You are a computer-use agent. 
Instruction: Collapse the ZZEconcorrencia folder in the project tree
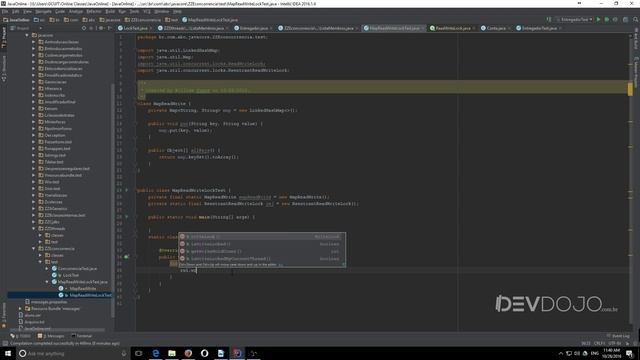coord(33,249)
